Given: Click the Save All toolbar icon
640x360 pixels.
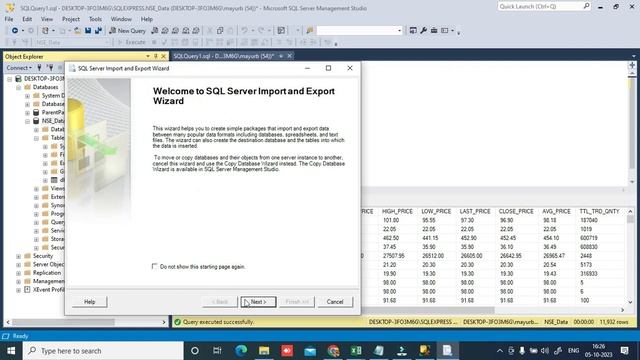Looking at the screenshot, I should coord(98,31).
